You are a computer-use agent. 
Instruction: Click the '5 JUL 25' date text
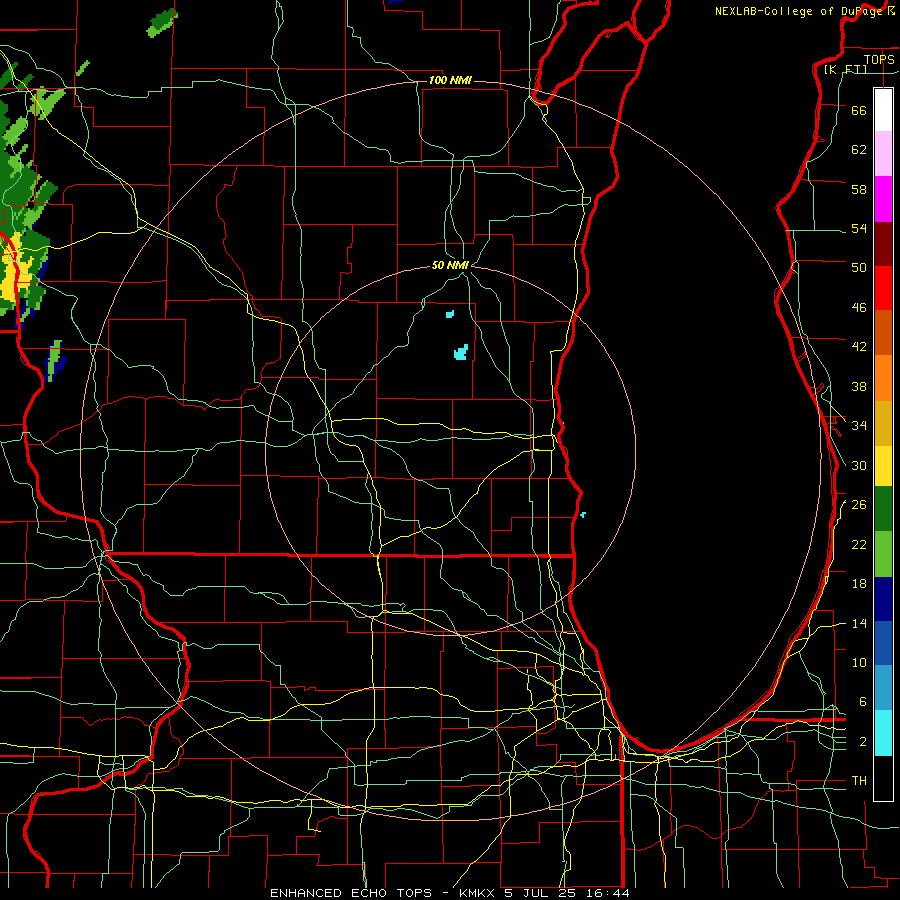point(542,893)
